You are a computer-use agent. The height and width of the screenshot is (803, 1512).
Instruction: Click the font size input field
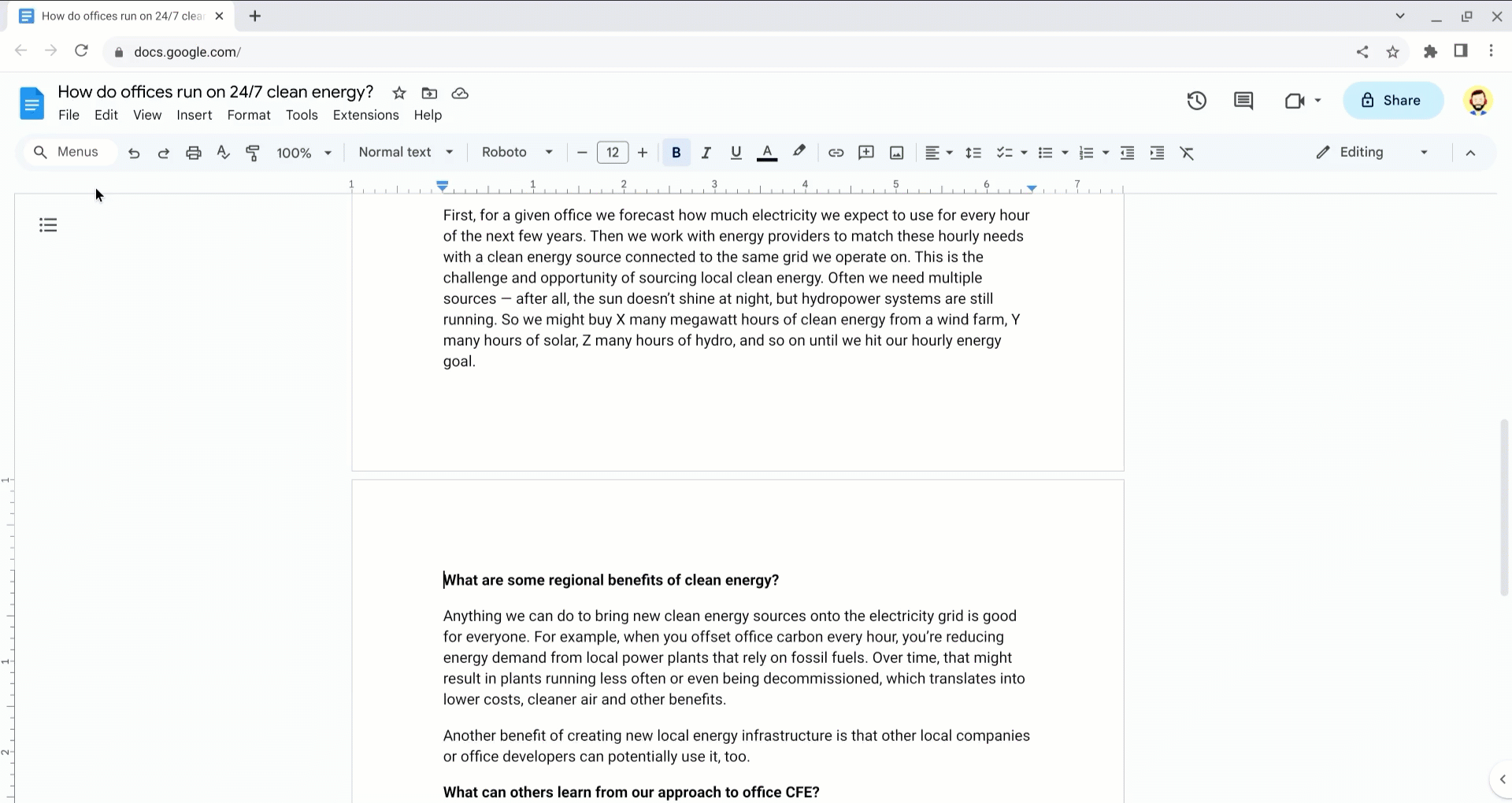612,153
